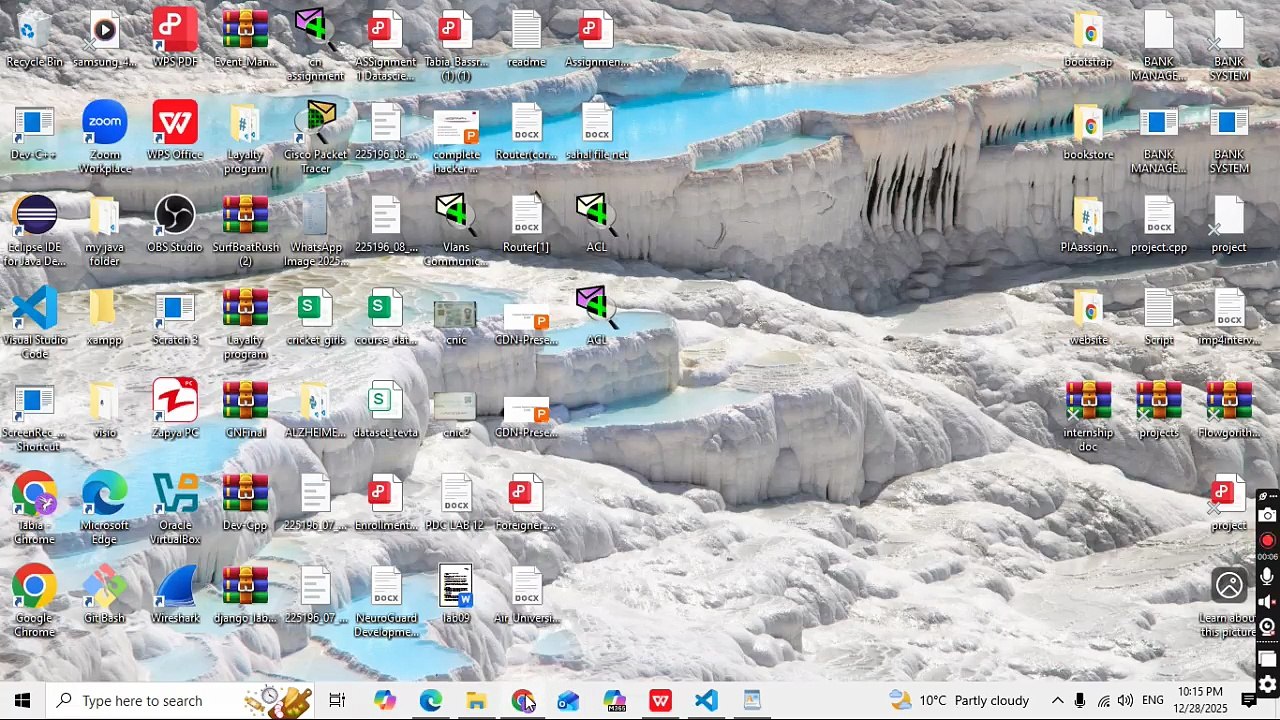
Task: Select the readme text file
Action: click(x=526, y=40)
